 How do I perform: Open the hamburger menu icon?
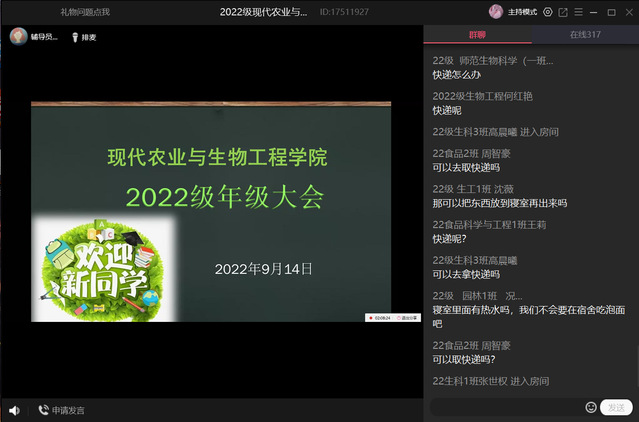click(578, 12)
